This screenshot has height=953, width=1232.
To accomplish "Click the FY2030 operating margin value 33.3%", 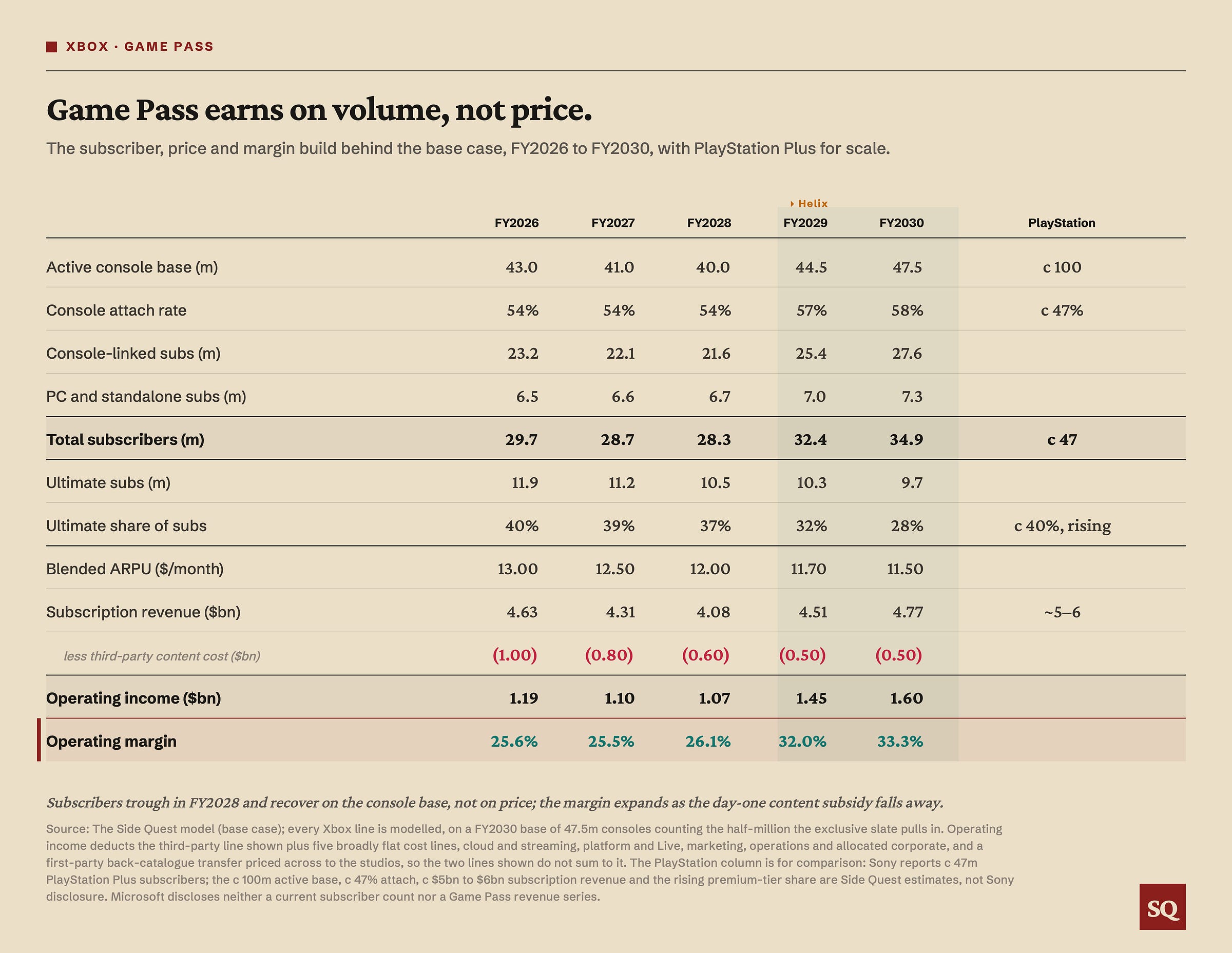I will (x=900, y=741).
